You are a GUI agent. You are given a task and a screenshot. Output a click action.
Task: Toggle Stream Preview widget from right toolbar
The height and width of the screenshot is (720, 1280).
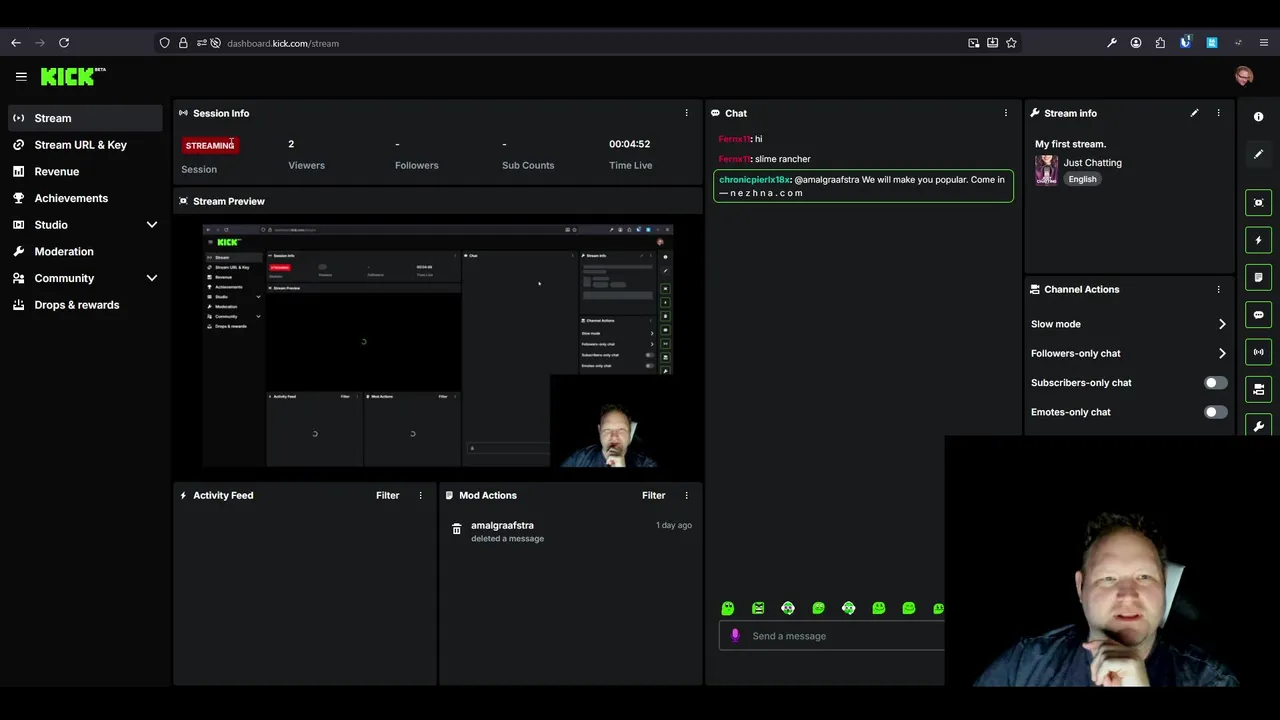[x=1258, y=203]
